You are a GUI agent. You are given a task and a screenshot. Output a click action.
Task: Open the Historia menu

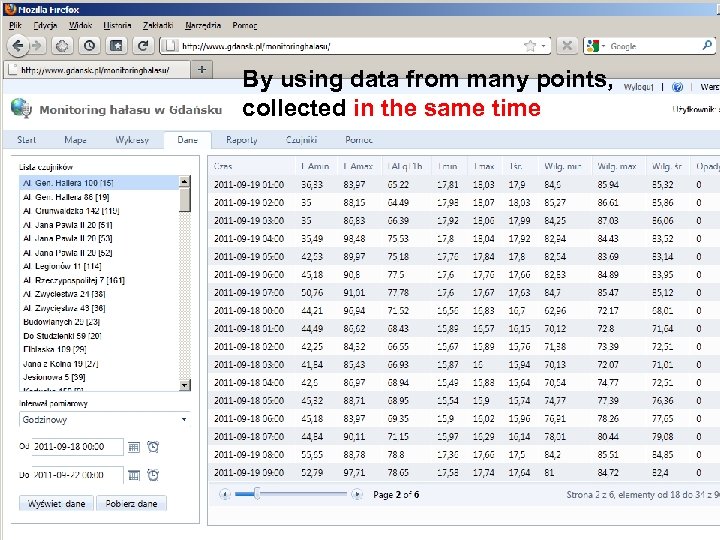coord(117,25)
